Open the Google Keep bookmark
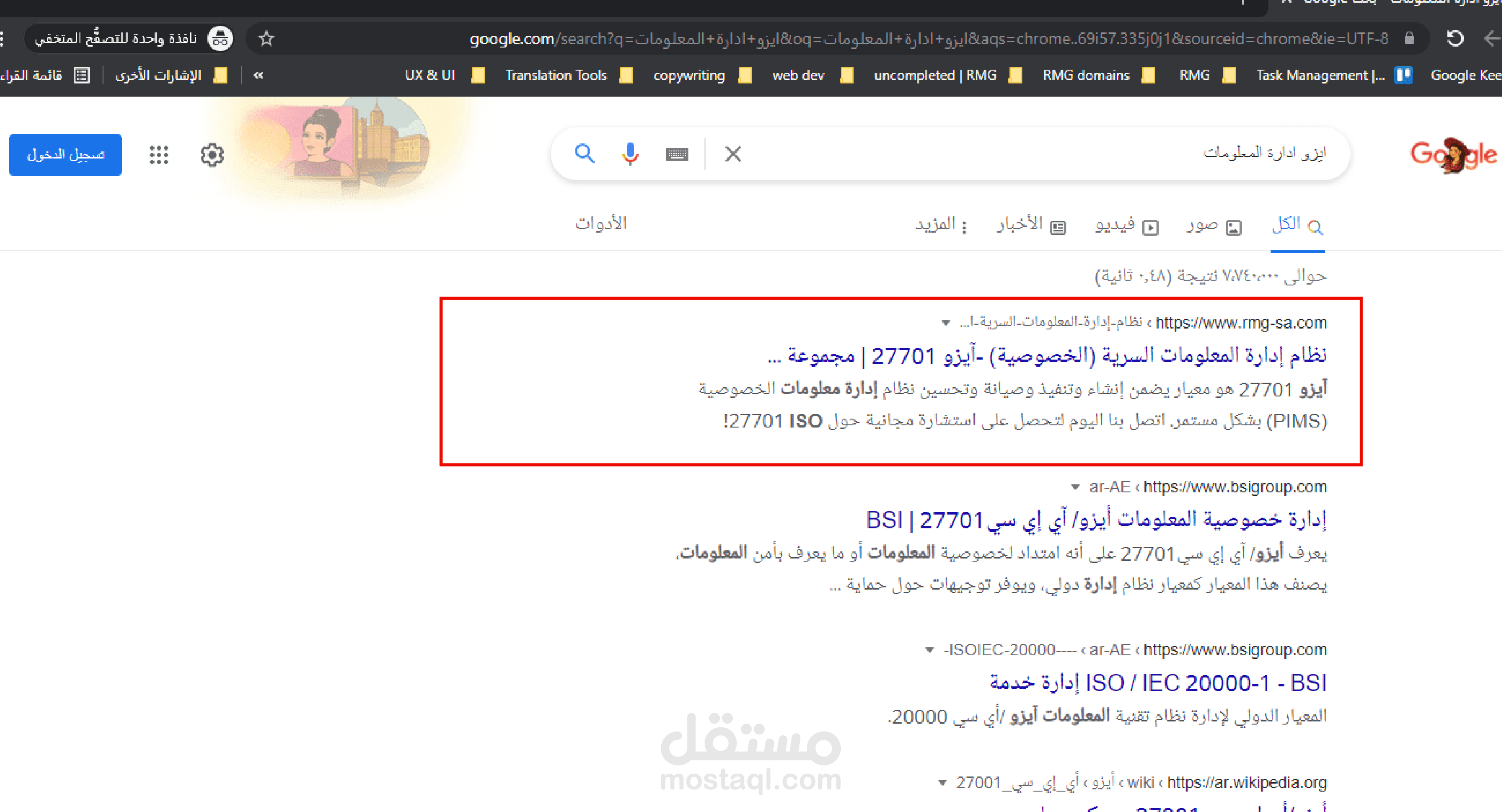This screenshot has width=1502, height=812. pos(1466,75)
